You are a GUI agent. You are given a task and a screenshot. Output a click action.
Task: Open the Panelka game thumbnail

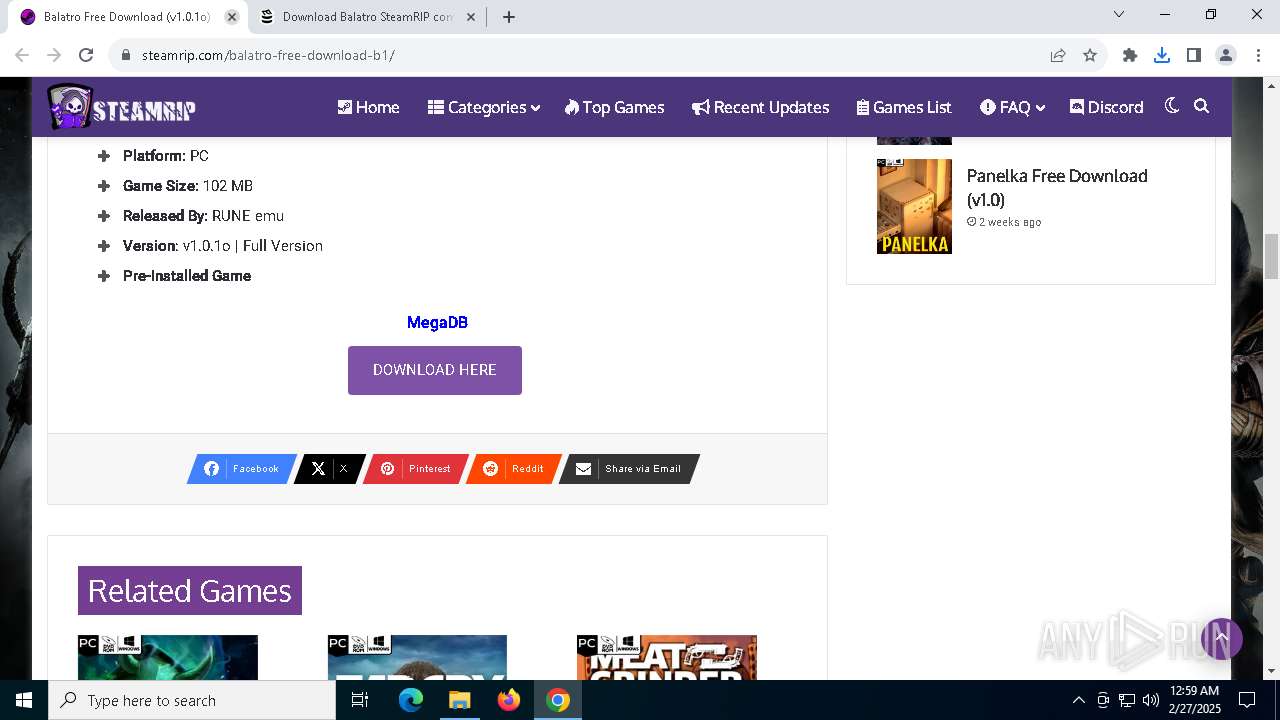pos(914,206)
